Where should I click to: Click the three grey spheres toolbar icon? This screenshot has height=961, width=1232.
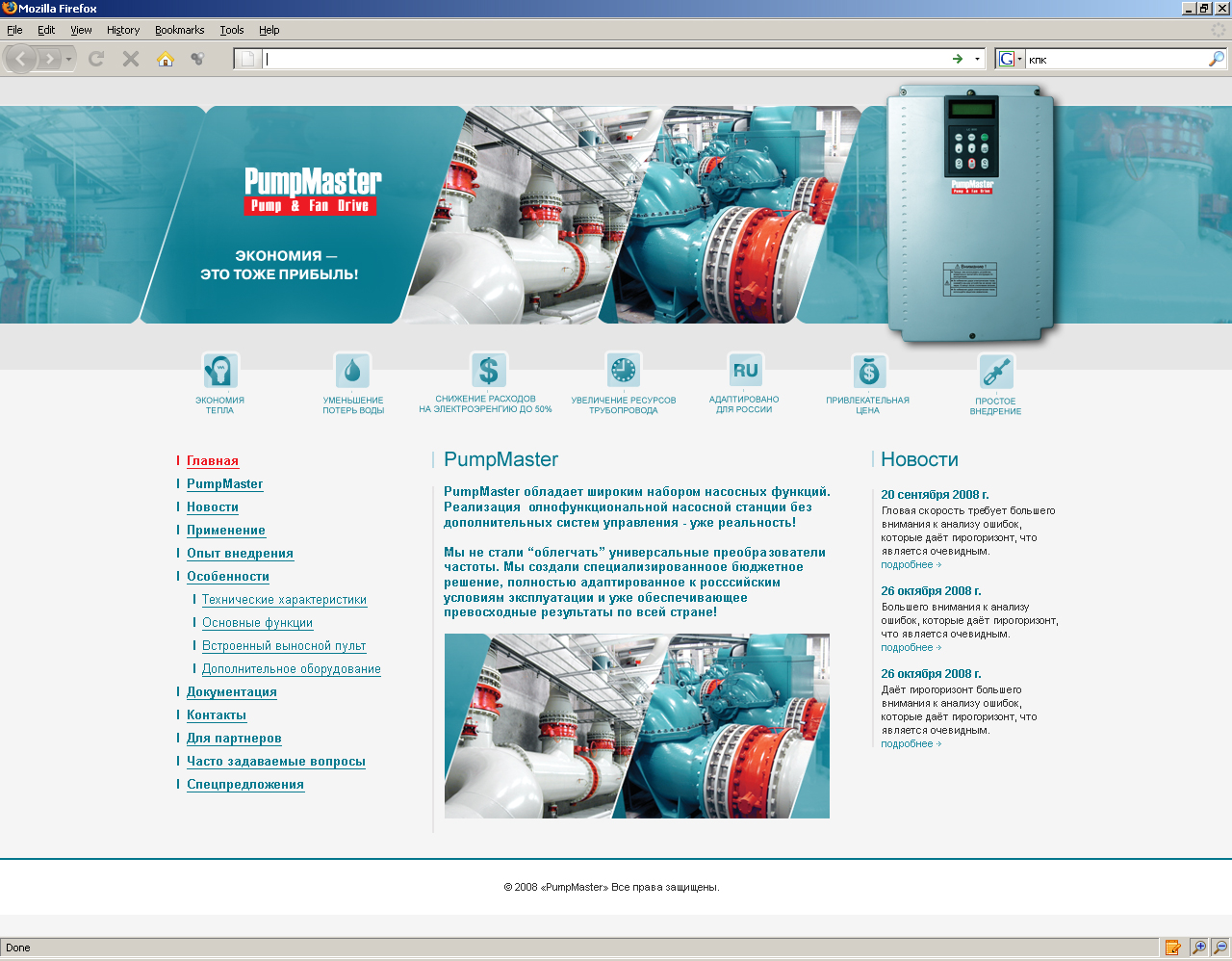(x=197, y=59)
